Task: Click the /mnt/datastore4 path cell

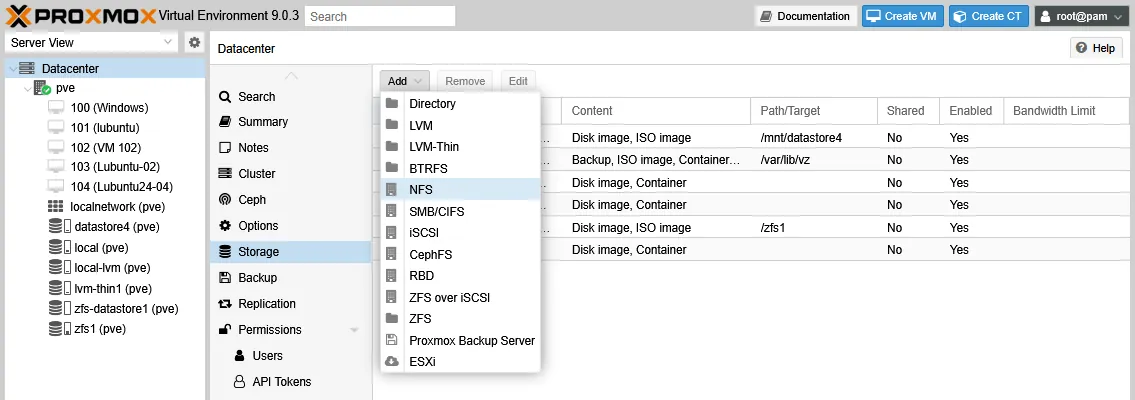Action: coord(814,137)
